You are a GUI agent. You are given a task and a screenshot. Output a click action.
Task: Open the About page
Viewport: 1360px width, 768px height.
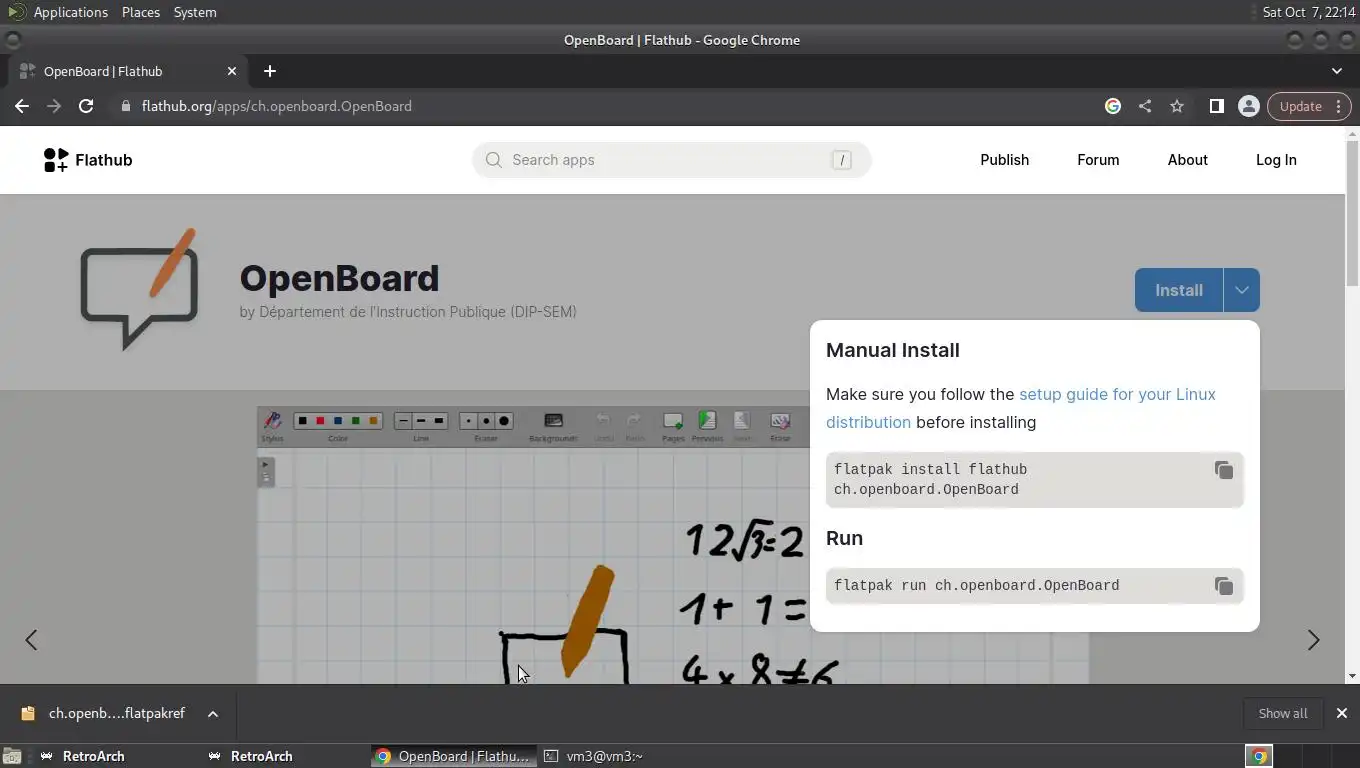[1187, 160]
